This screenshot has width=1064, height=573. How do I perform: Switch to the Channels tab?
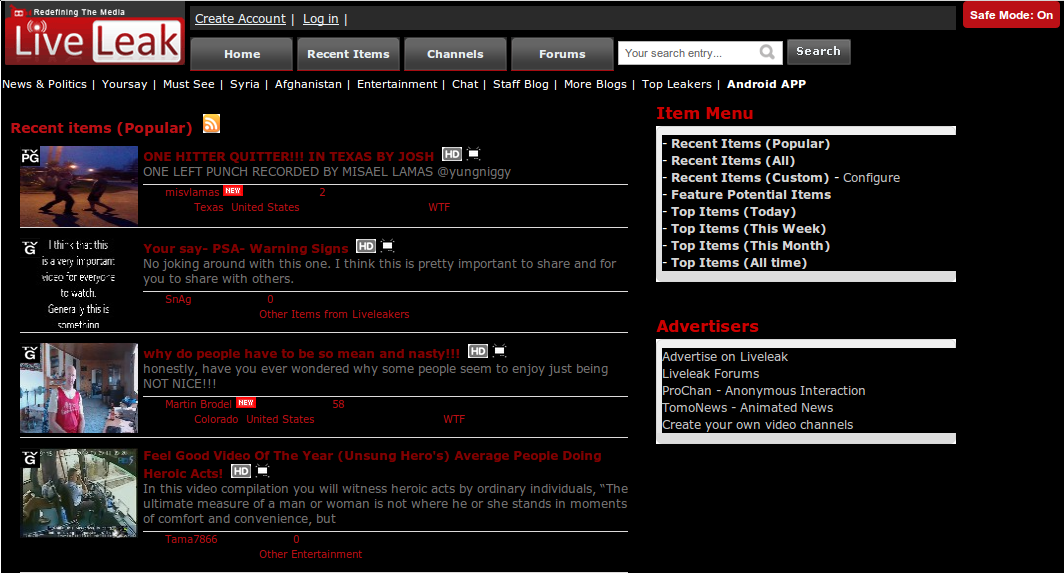(x=455, y=54)
